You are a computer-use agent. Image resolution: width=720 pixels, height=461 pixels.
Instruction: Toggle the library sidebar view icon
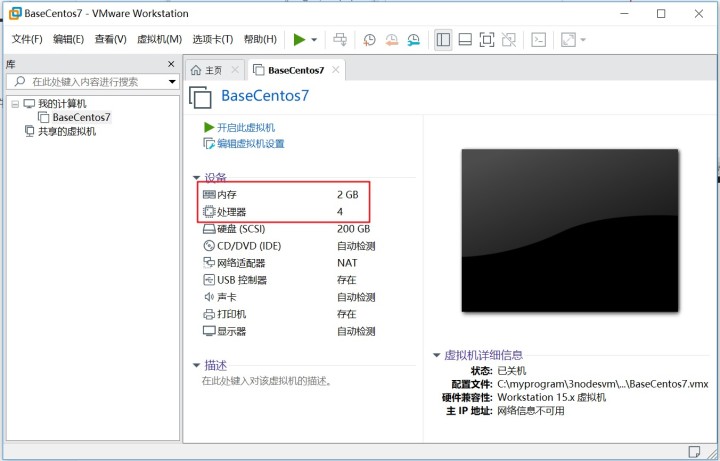(443, 40)
